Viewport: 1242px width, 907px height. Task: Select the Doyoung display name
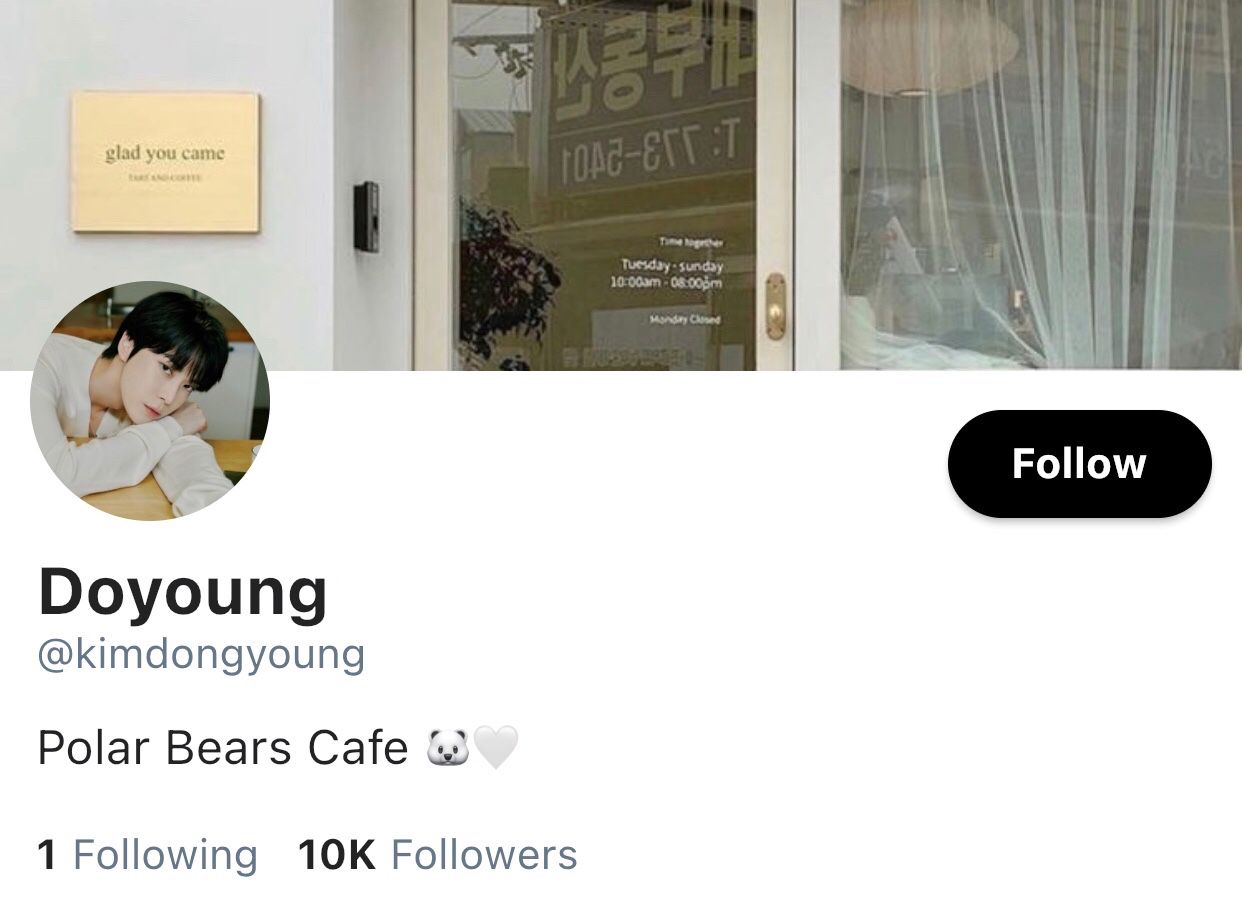[x=183, y=593]
